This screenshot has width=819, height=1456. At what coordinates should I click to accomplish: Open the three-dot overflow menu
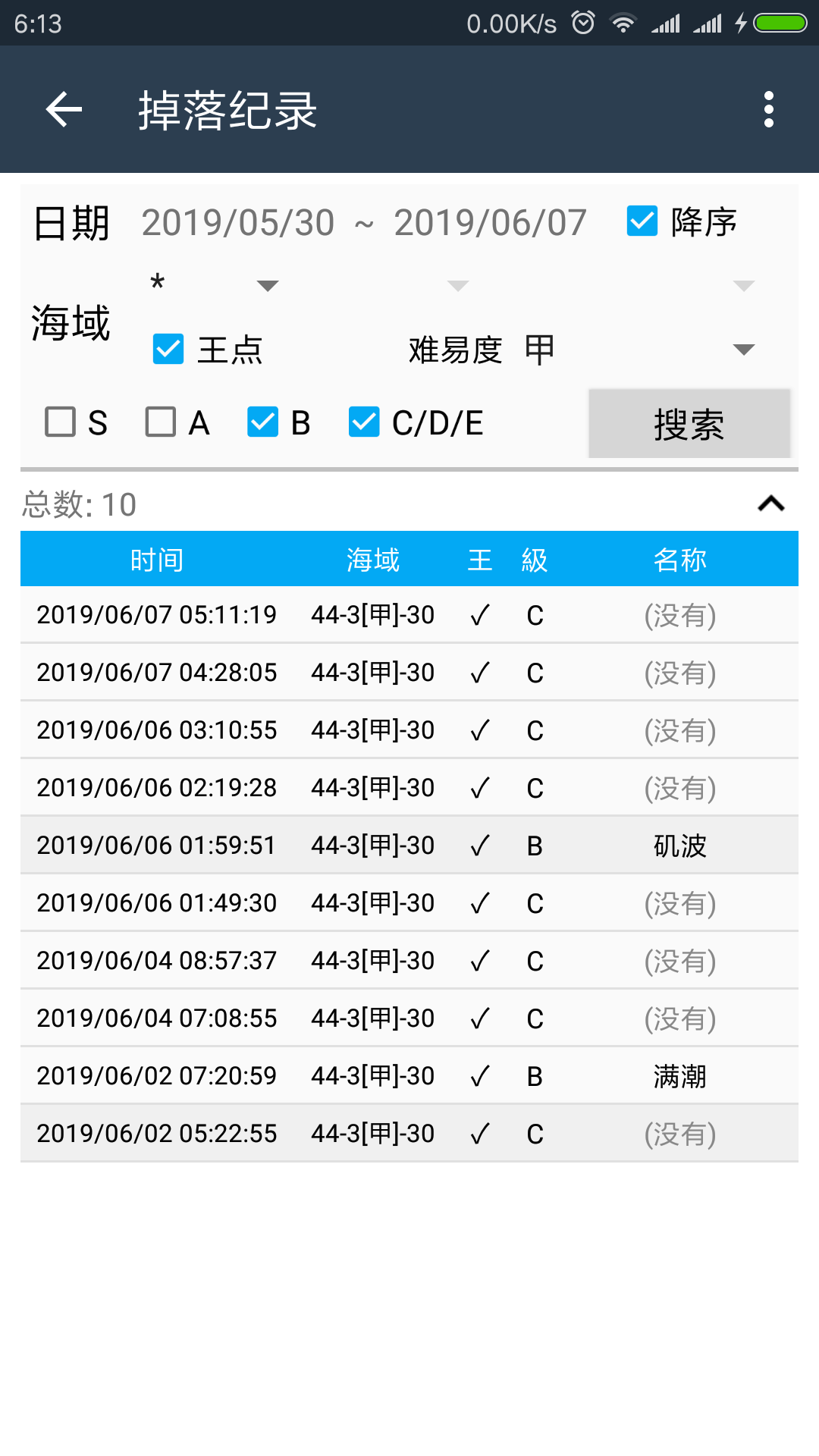768,110
